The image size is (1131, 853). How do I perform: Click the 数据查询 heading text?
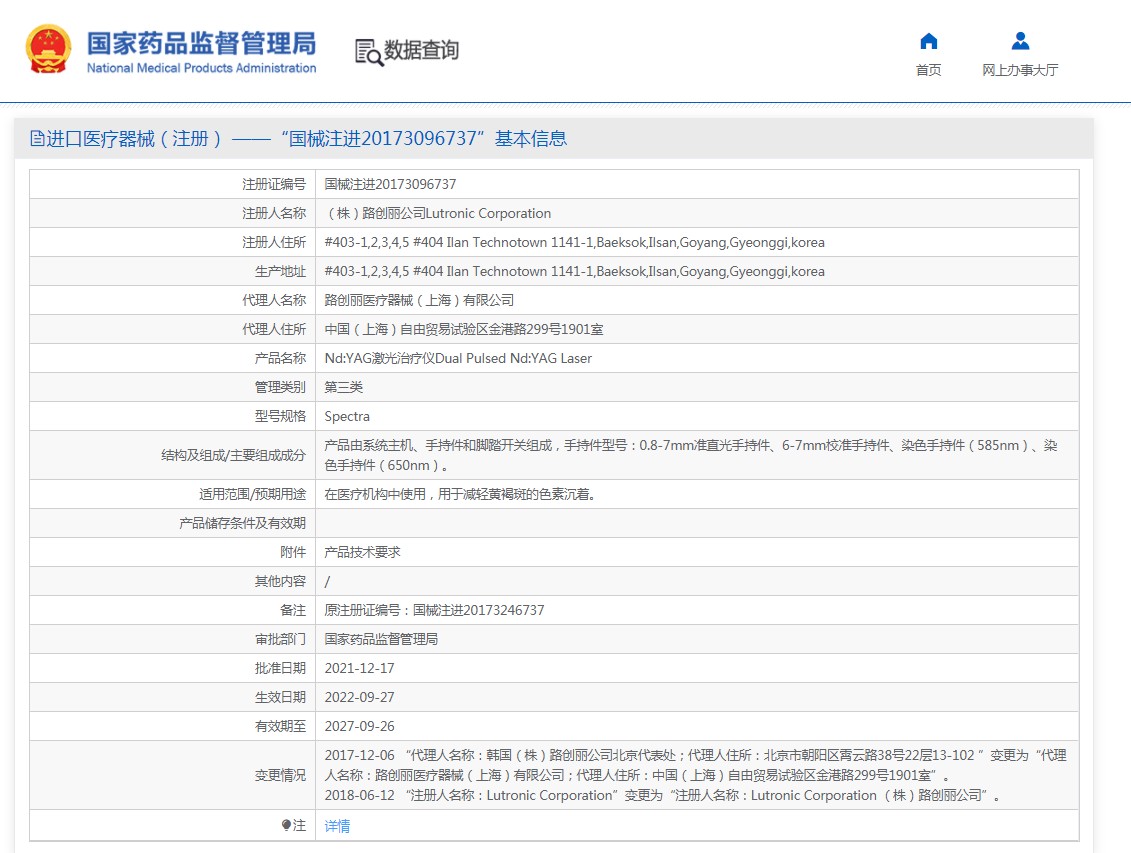421,50
